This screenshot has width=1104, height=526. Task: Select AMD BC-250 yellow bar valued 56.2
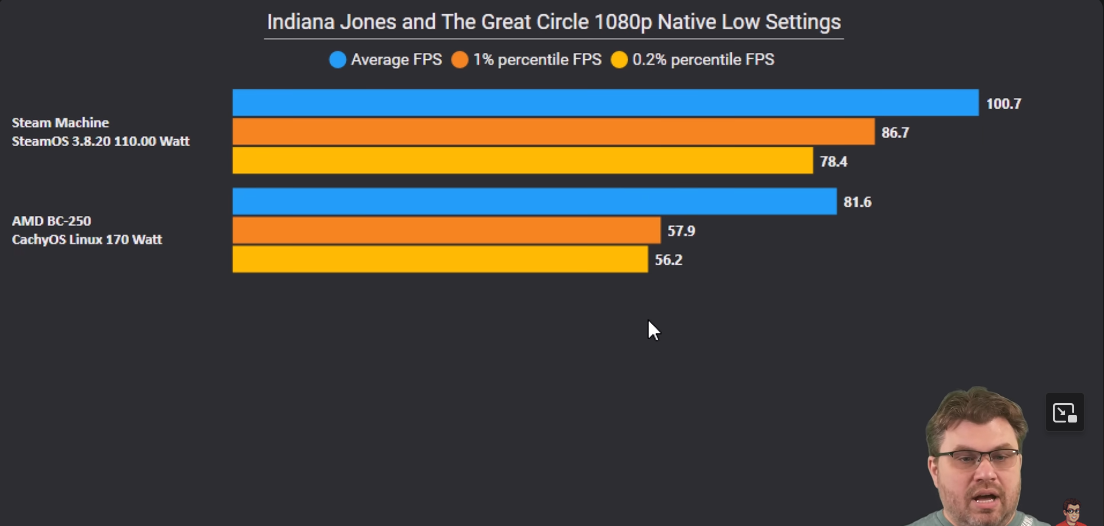440,259
